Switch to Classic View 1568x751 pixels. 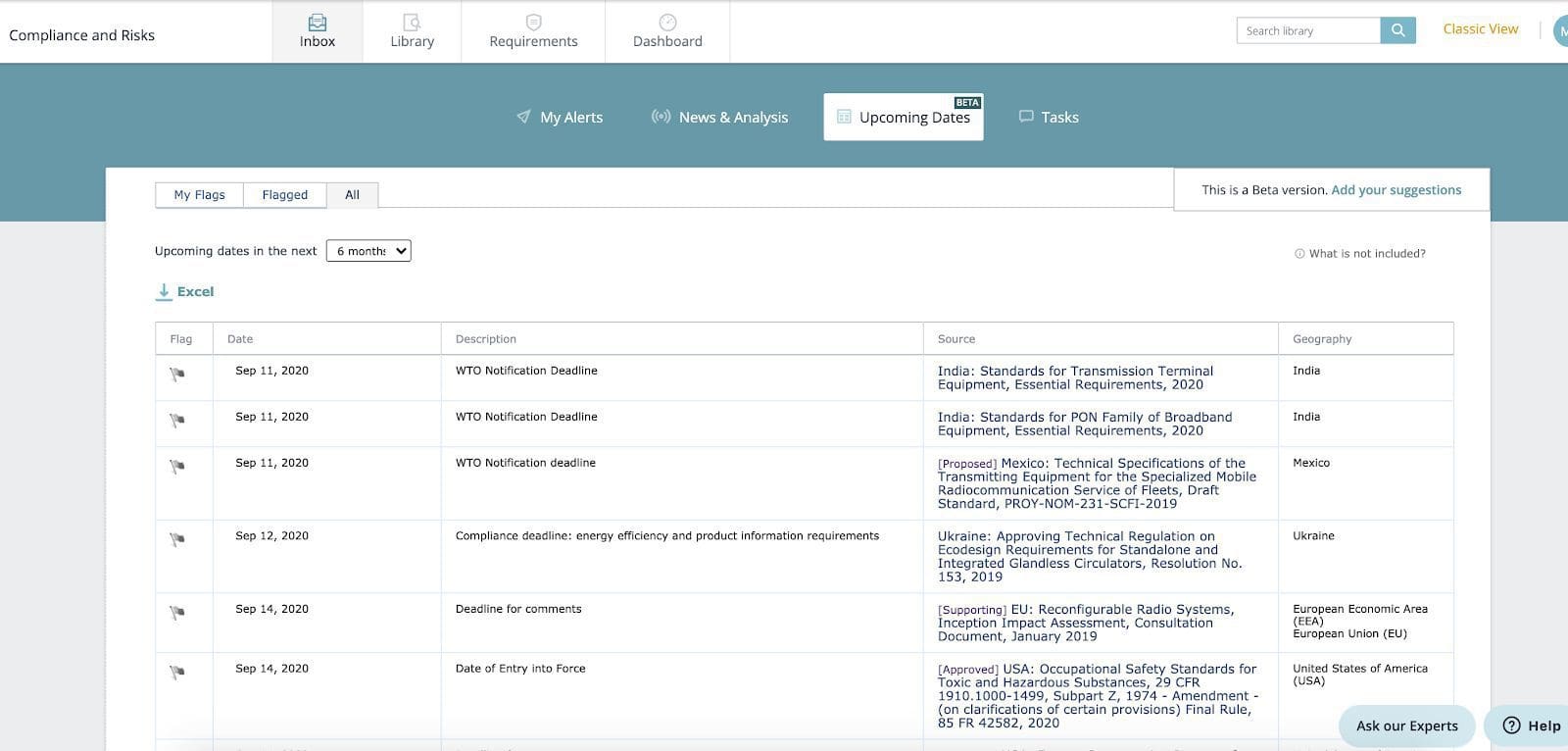pos(1480,29)
